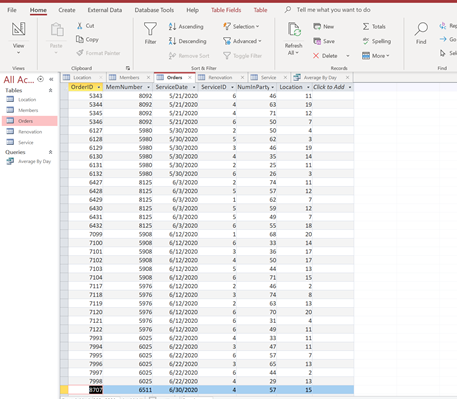The height and width of the screenshot is (399, 457).
Task: Collapse the Queries group
Action: (50, 152)
